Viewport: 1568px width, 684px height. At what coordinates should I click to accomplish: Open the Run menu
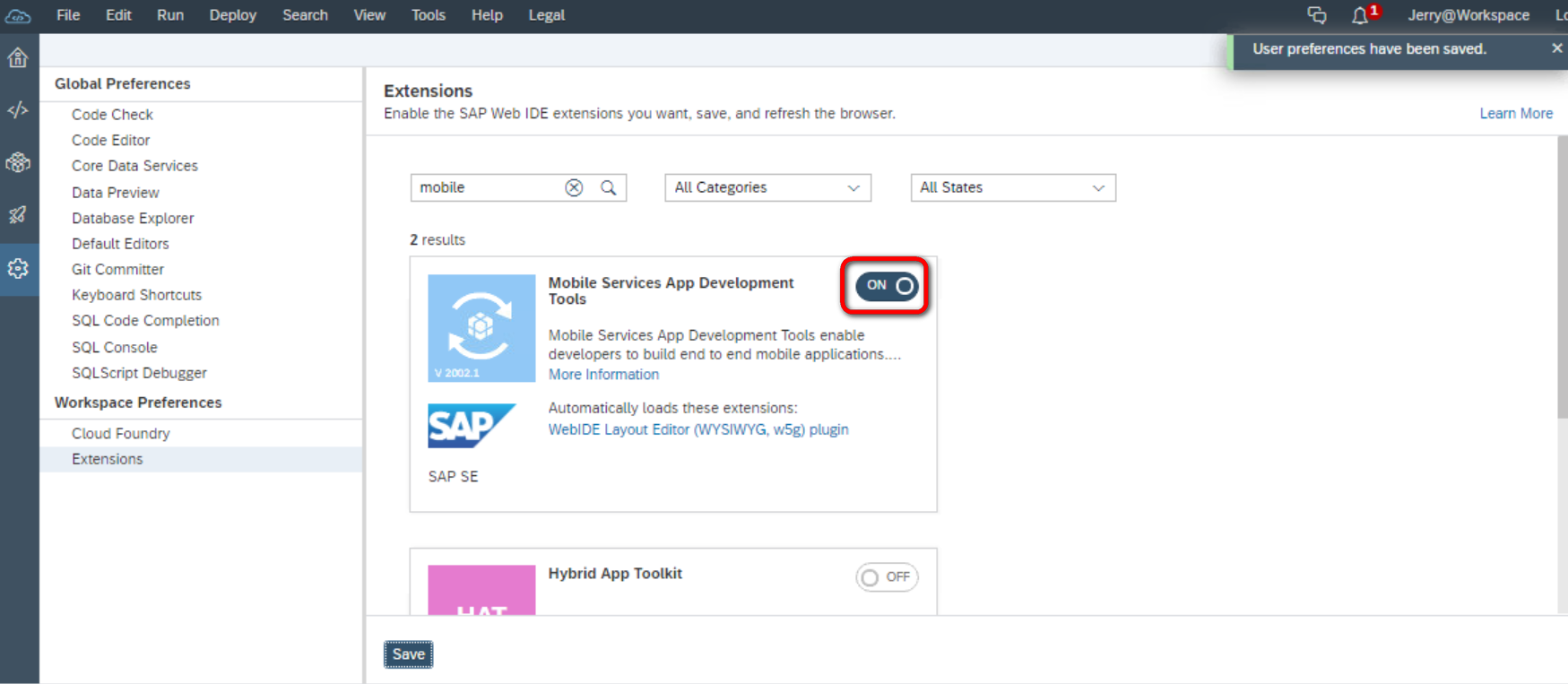tap(170, 15)
